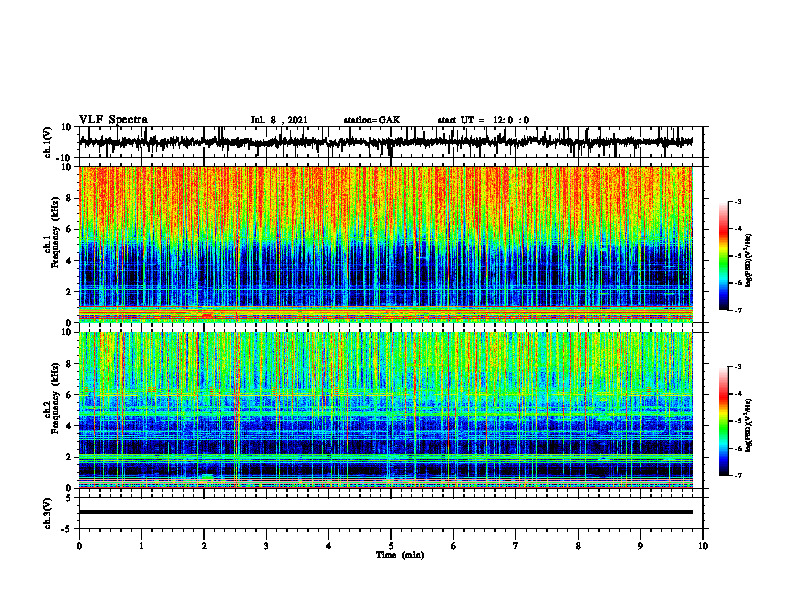Screen dimensions: 792x612
Task: Click the date text "Jul 8, 2021"
Action: tap(279, 120)
